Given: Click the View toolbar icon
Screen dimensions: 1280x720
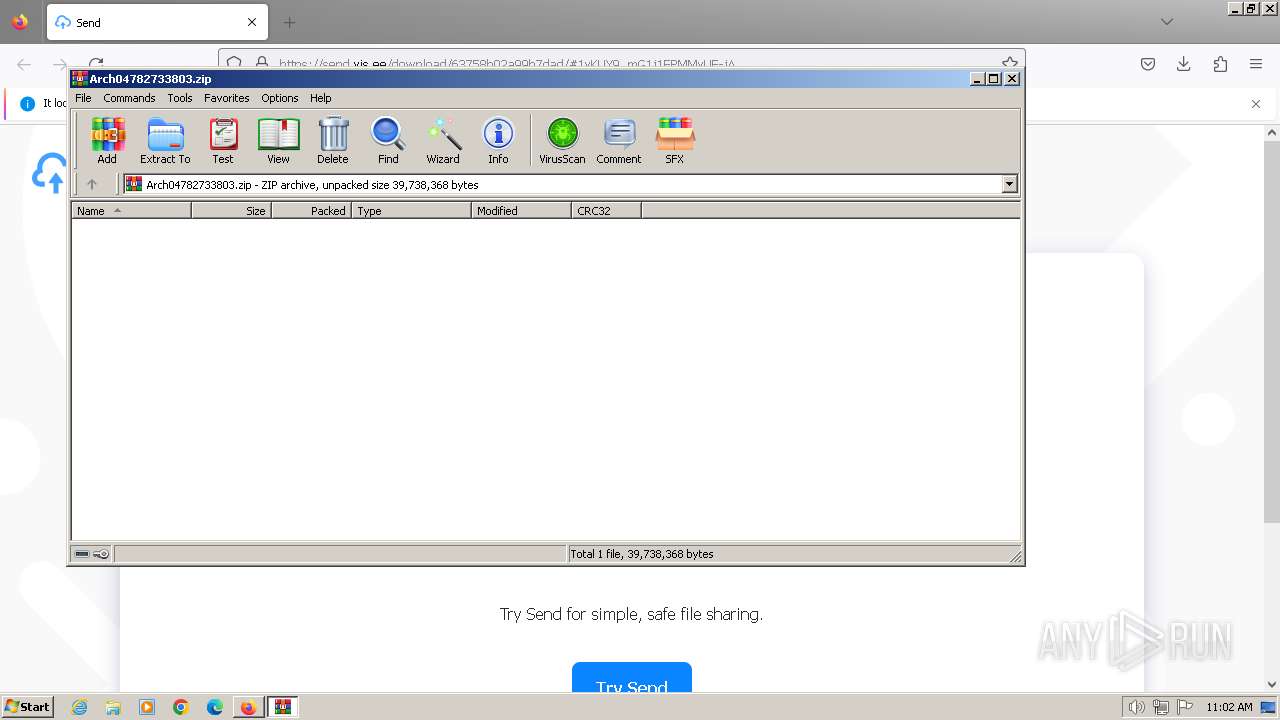Looking at the screenshot, I should [278, 140].
